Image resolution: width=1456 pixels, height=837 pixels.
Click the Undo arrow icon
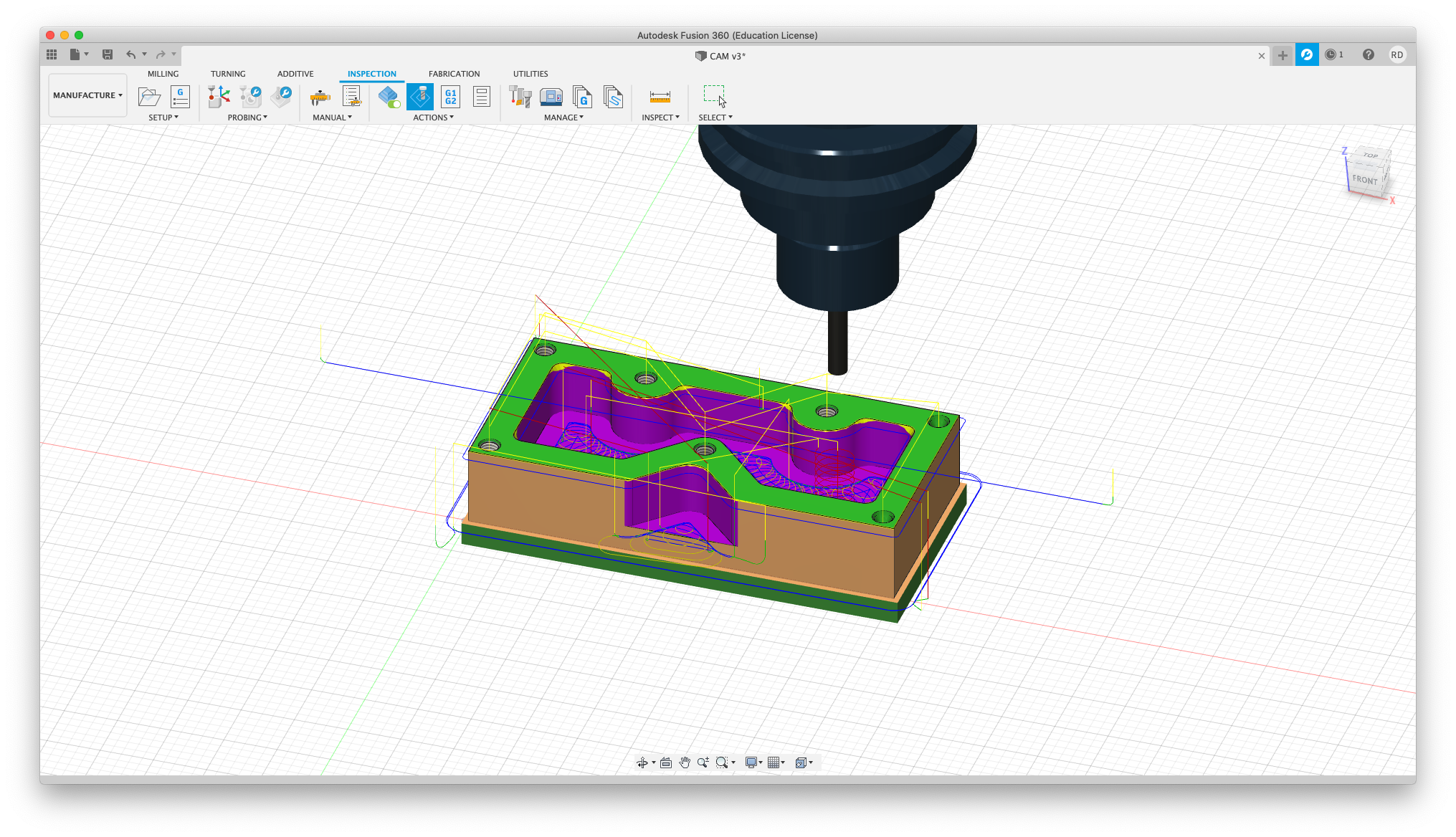pyautogui.click(x=130, y=54)
